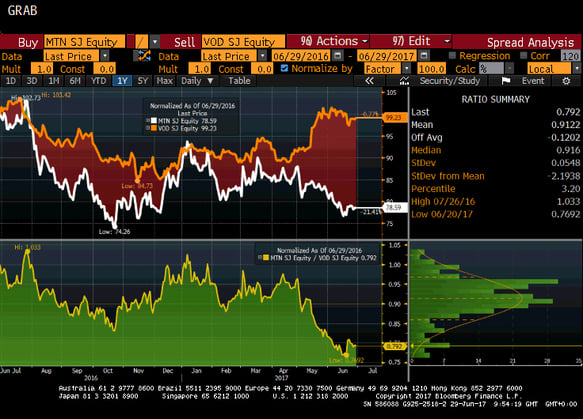This screenshot has width=583, height=419.
Task: Click the orange VOD SJ Equity legend swatch
Action: [x=154, y=128]
